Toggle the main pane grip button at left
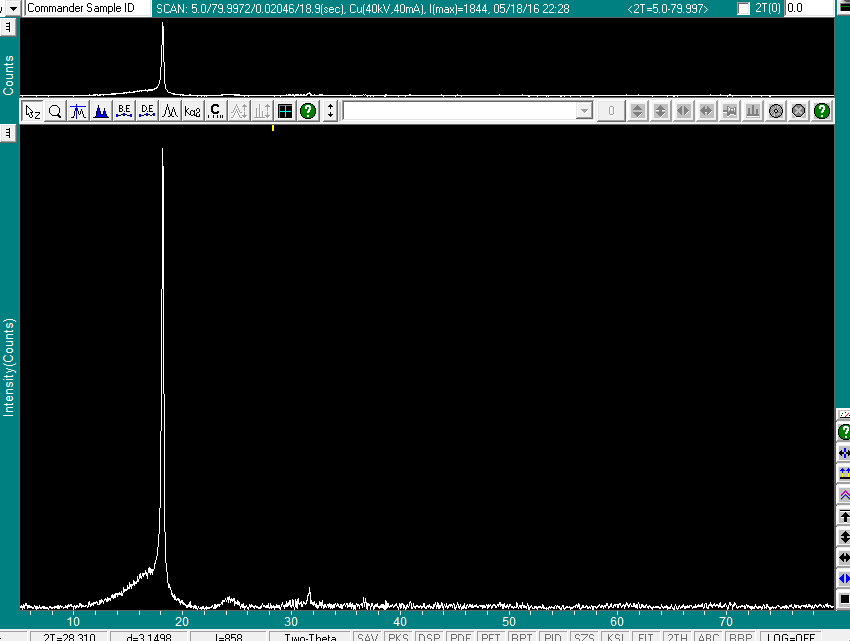This screenshot has width=850, height=641. point(8,133)
